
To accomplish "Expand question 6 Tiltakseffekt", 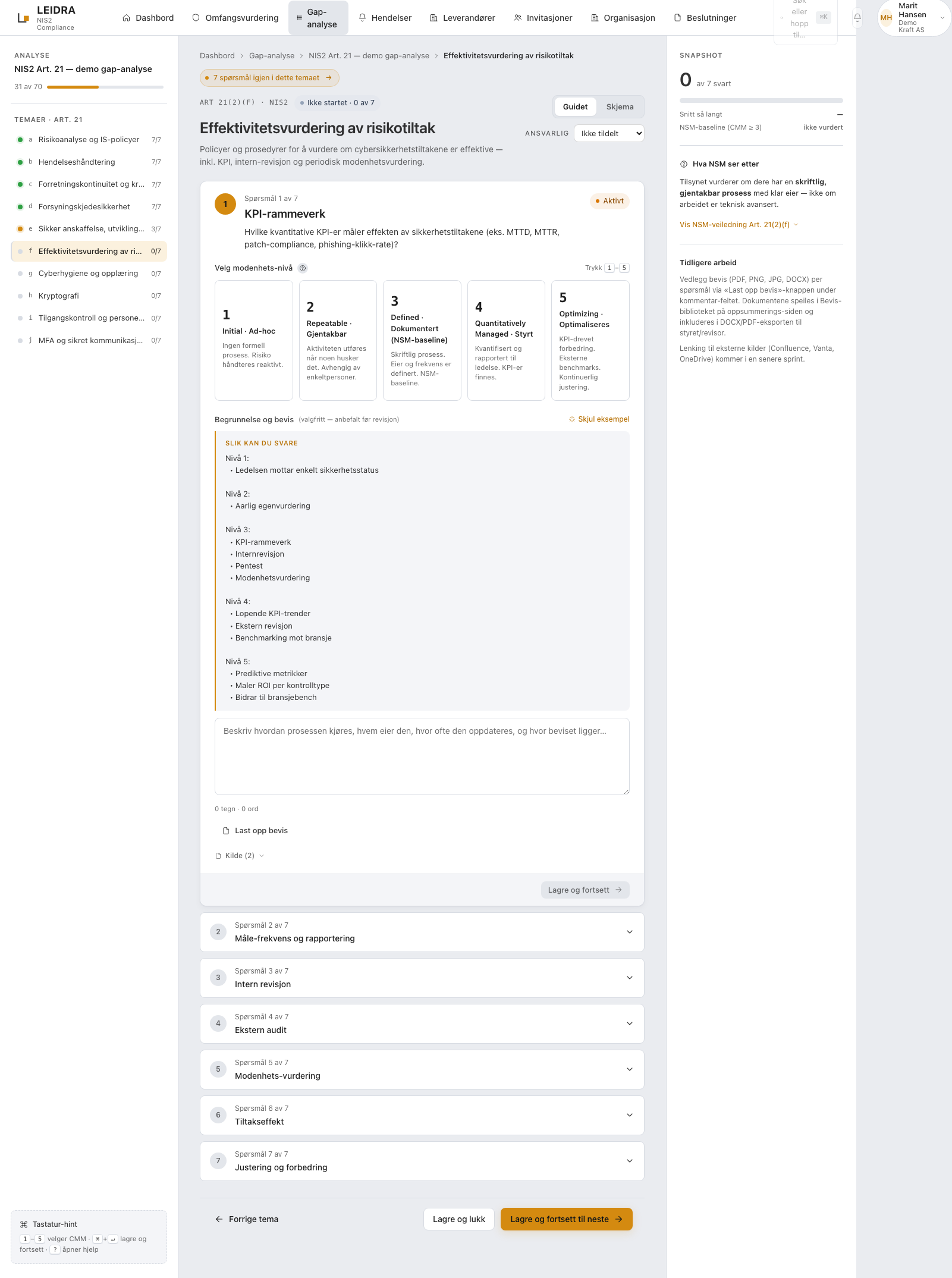I will (x=422, y=1115).
